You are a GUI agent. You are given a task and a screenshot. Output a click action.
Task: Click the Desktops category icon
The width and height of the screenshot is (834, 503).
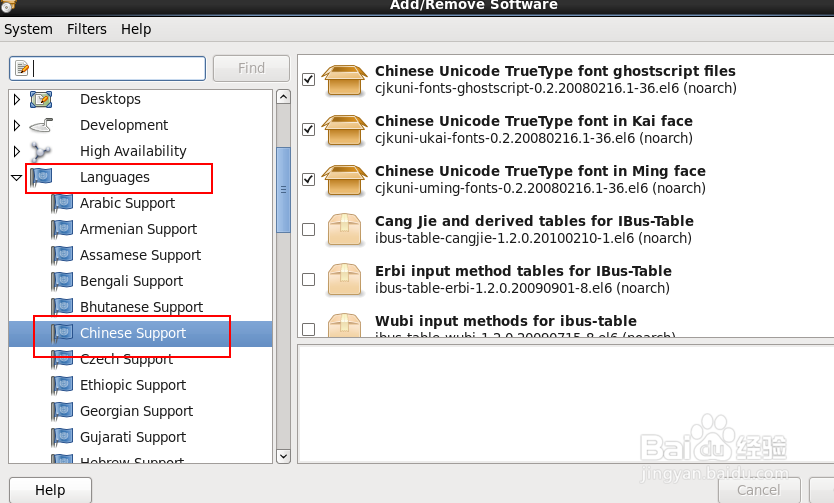click(x=41, y=99)
